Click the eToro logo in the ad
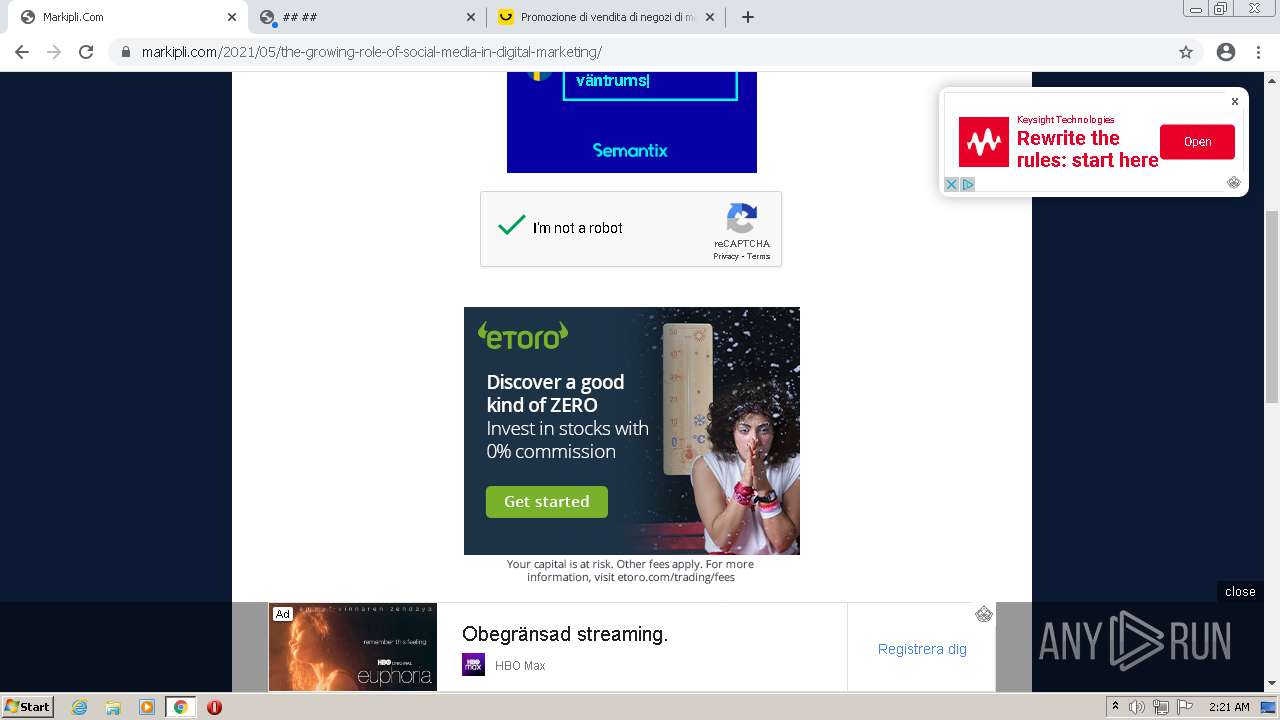The image size is (1280, 720). coord(522,336)
